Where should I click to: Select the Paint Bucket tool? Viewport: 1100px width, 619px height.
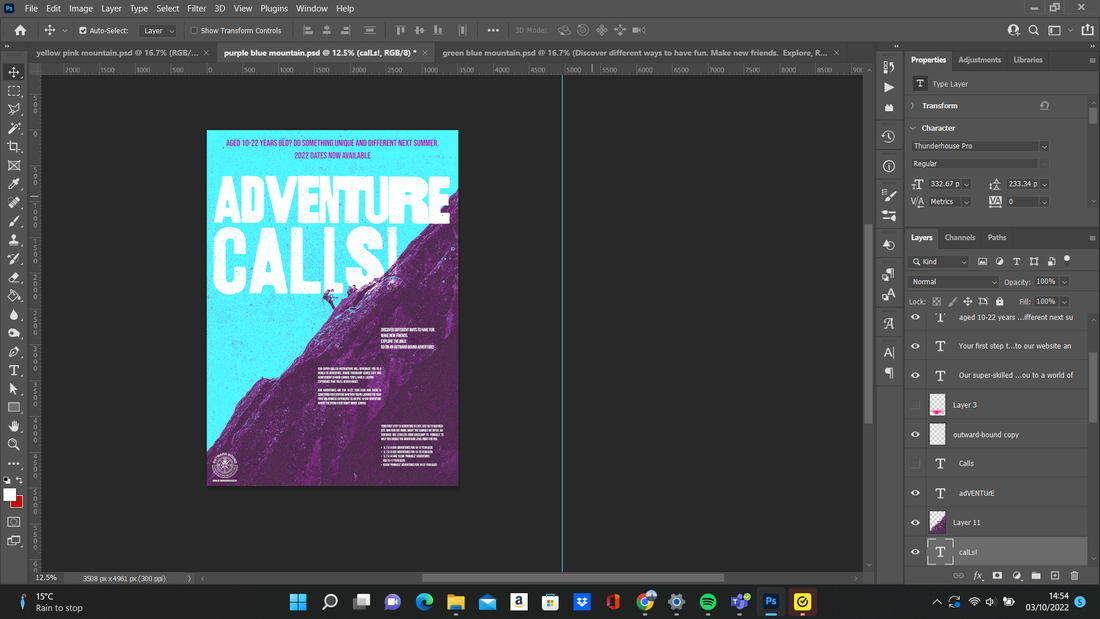(14, 295)
